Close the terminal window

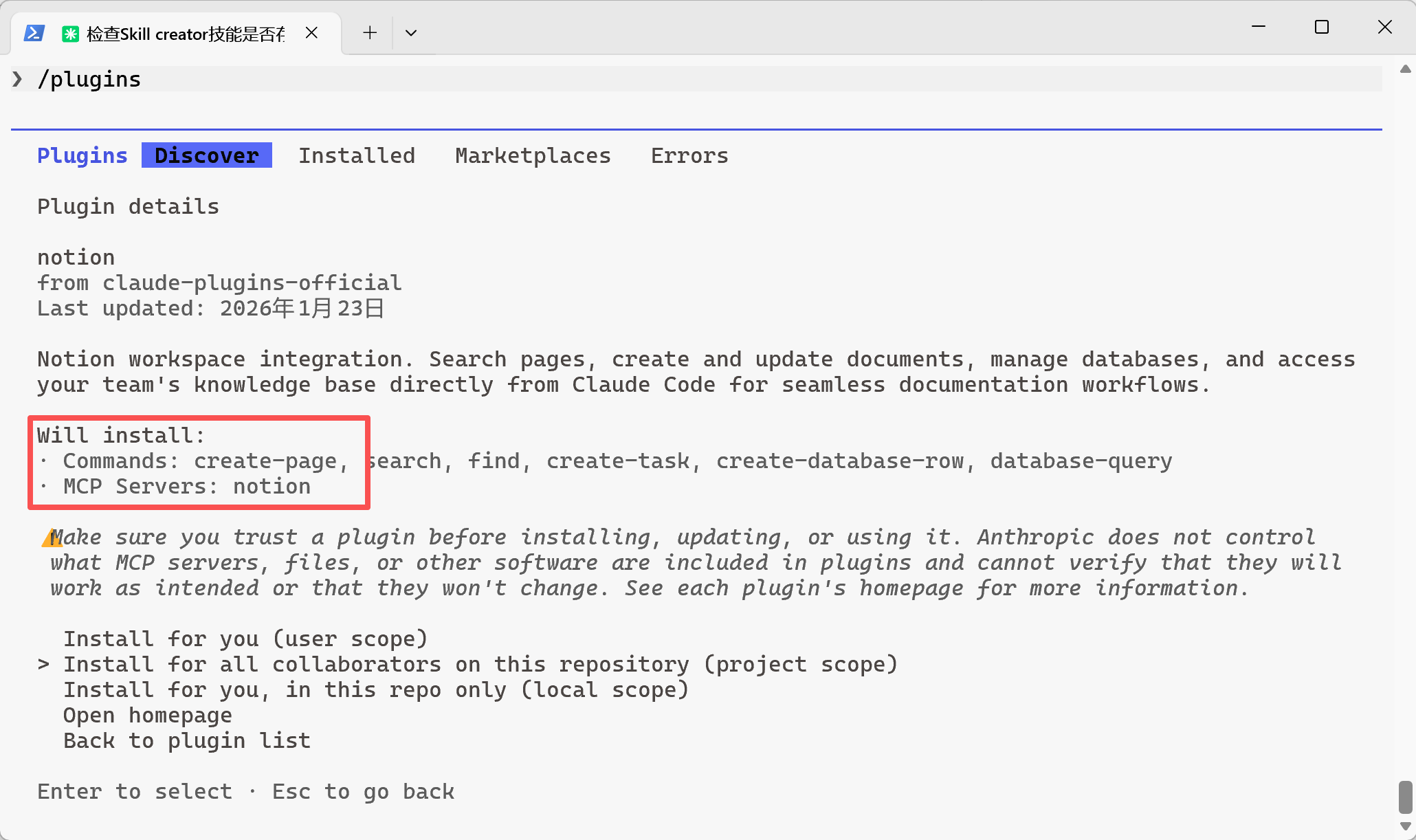[1384, 27]
